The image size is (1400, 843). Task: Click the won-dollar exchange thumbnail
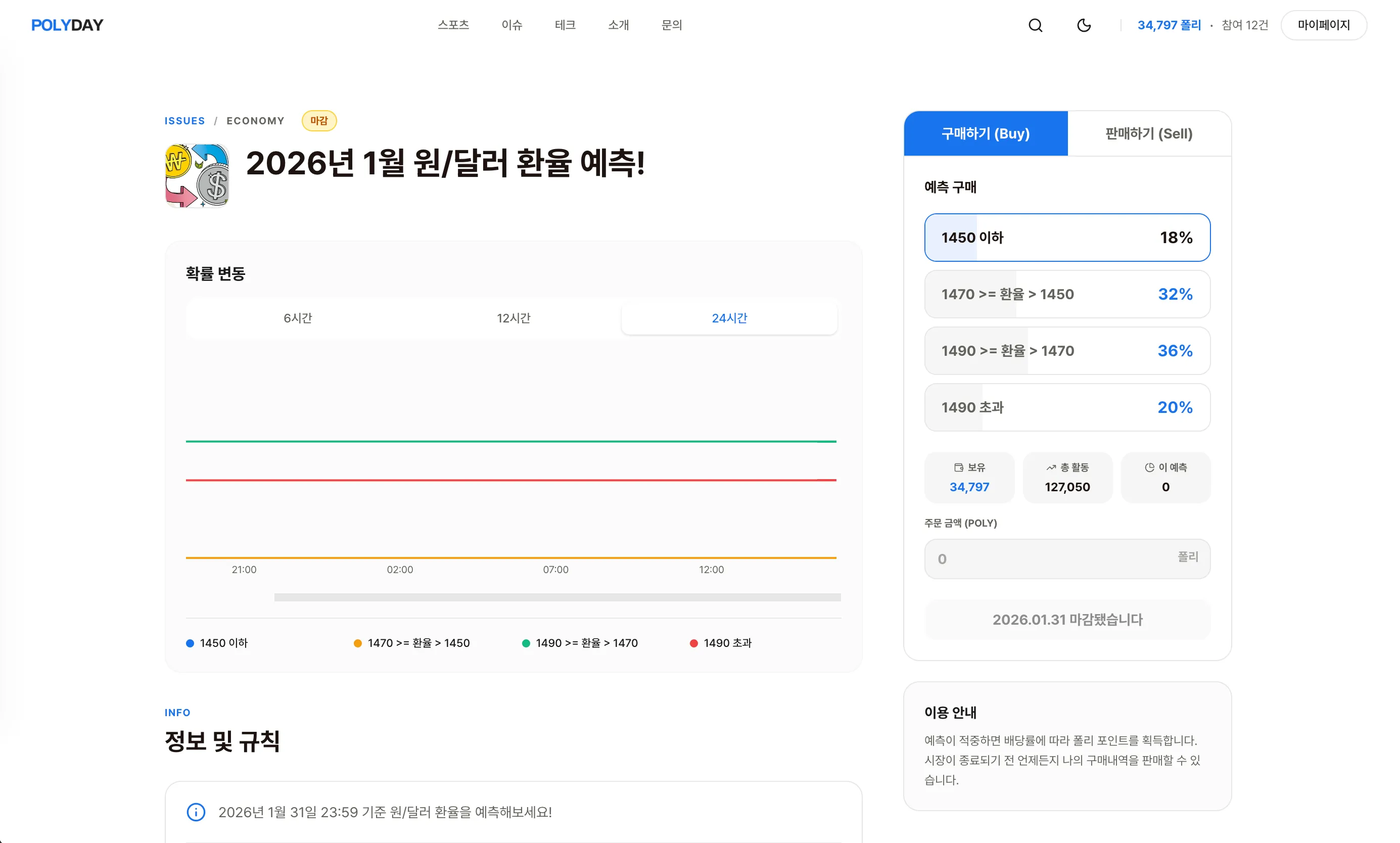click(197, 175)
